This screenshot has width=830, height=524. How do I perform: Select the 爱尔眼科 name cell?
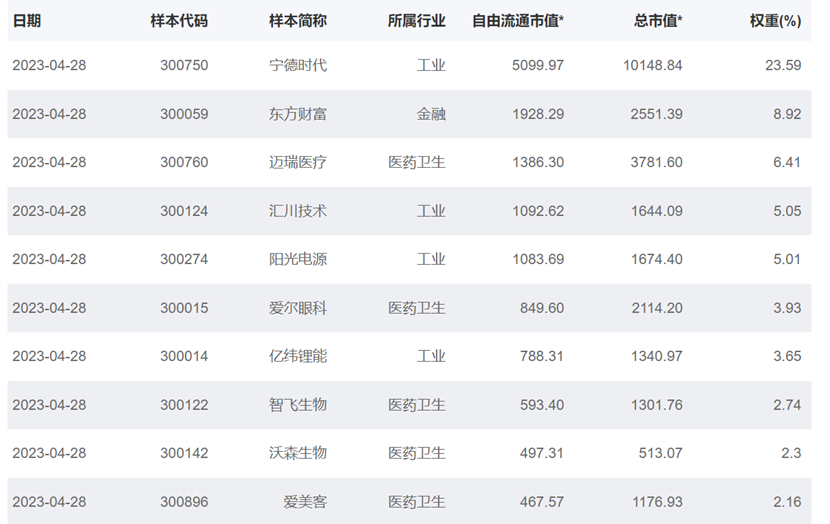[x=297, y=308]
